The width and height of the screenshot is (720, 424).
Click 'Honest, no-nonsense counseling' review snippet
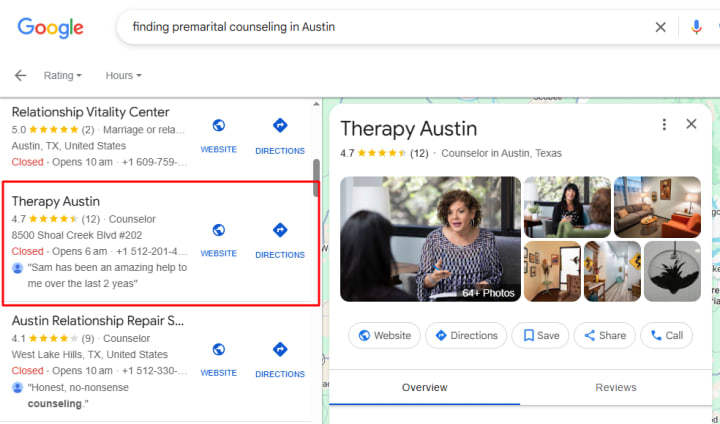pos(78,396)
